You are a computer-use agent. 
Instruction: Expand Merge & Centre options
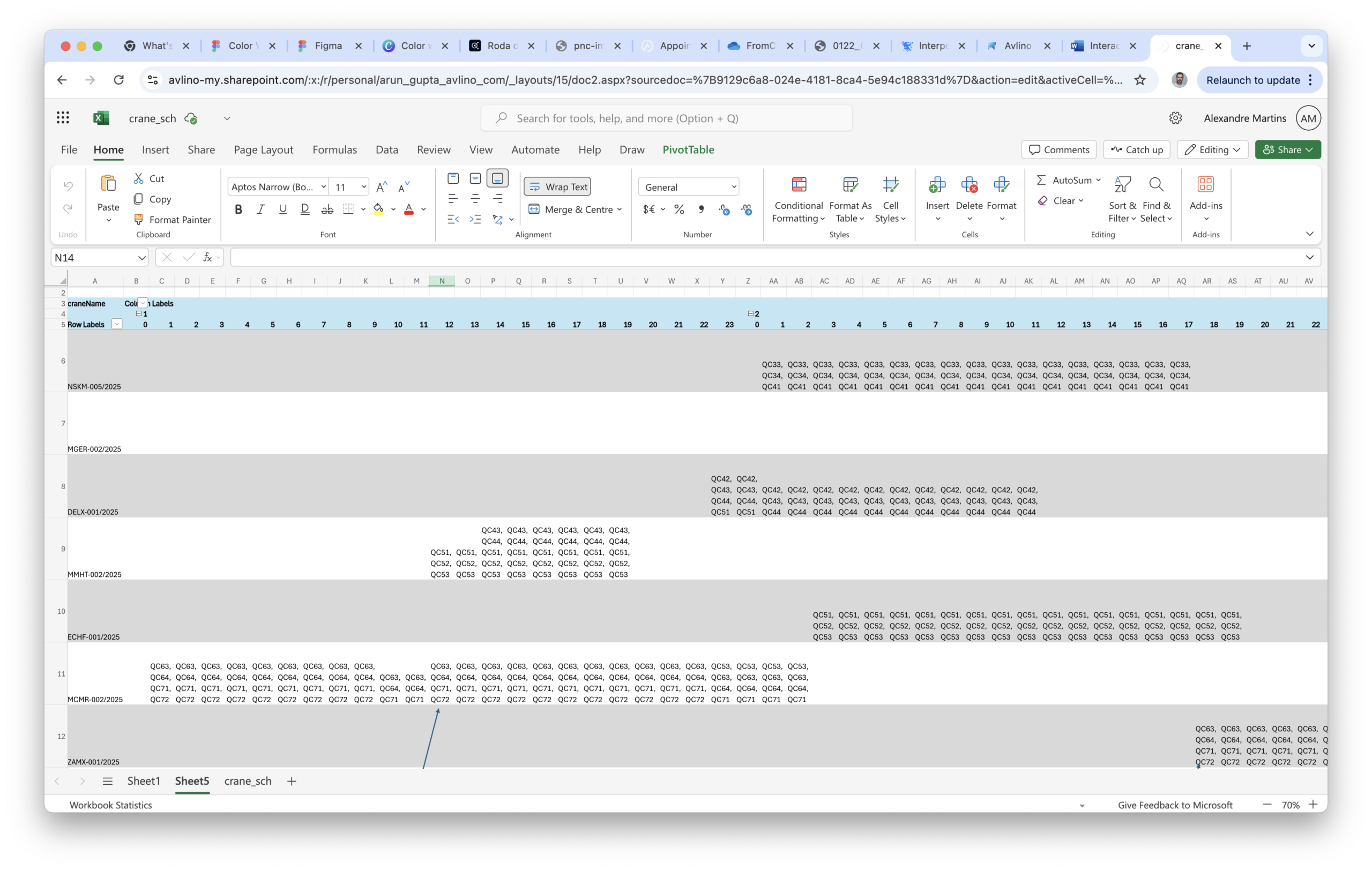620,209
